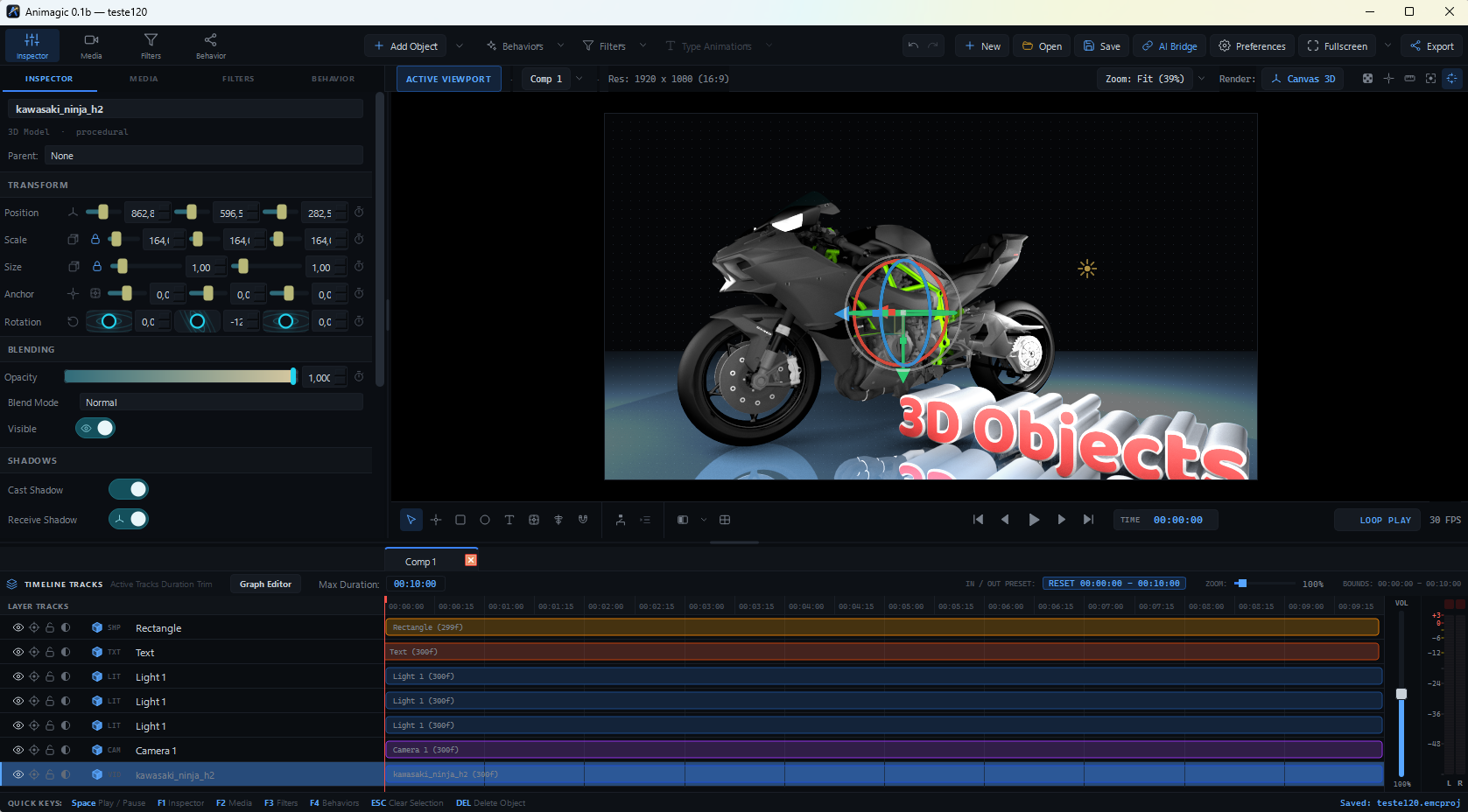Reset rotation icon in Rotation row
The height and width of the screenshot is (812, 1468).
click(73, 322)
